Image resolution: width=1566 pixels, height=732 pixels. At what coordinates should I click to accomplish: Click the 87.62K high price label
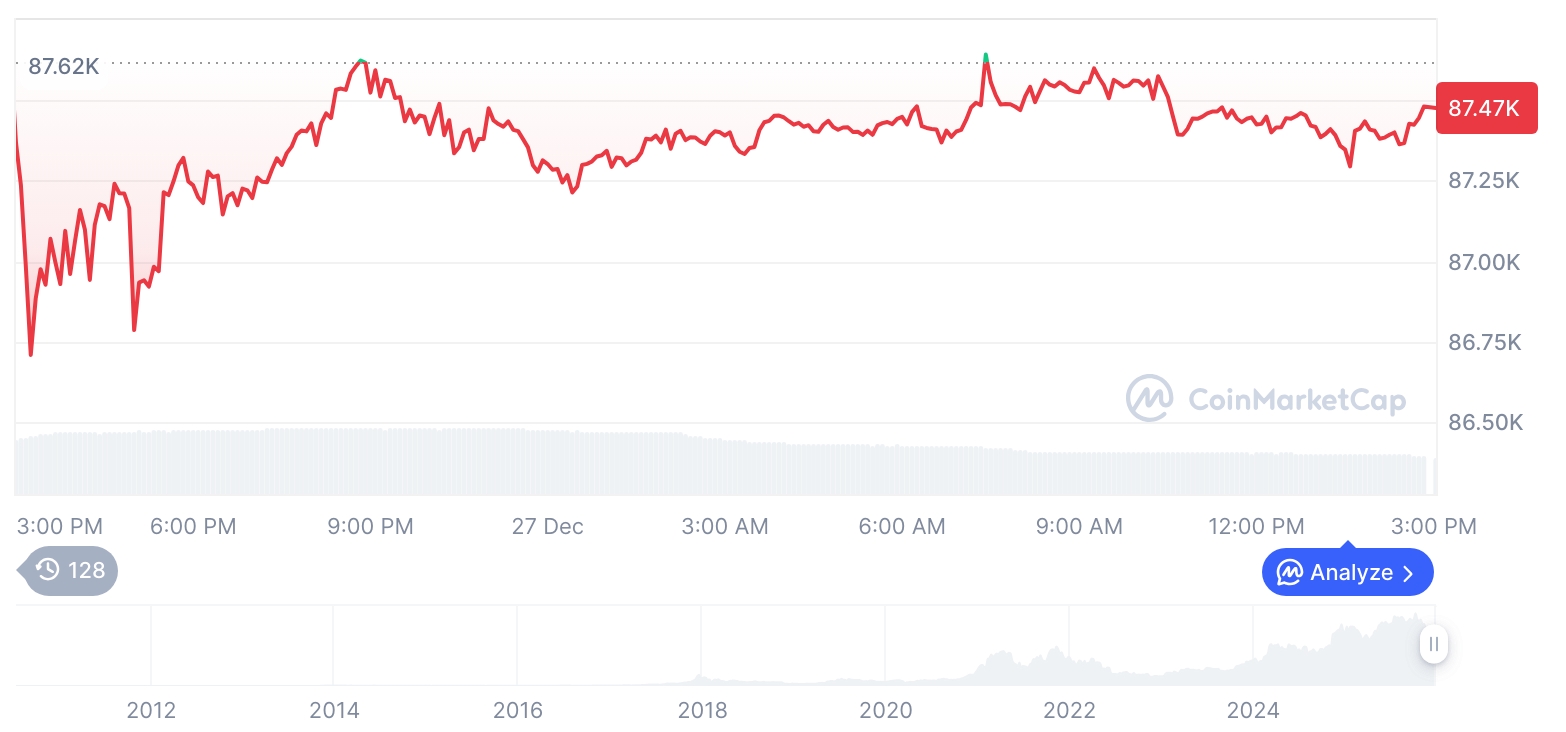coord(64,67)
